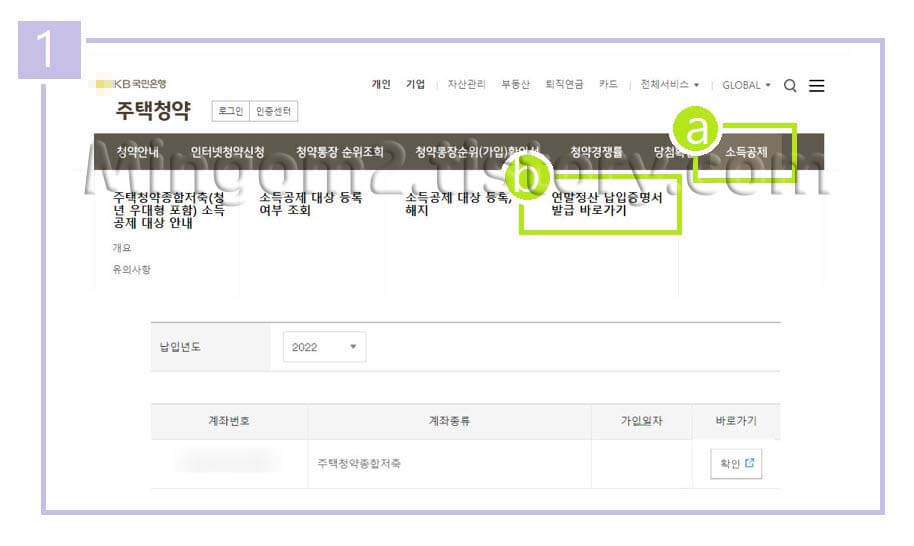
Task: Click 소득공제 대상 등록/해지 link
Action: pos(458,204)
